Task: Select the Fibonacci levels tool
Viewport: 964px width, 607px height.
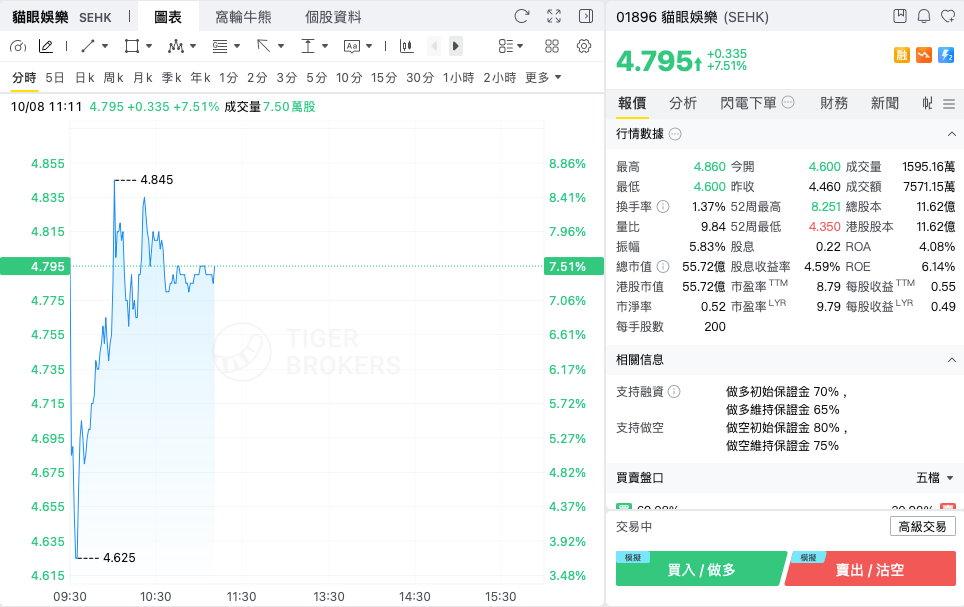Action: (219, 46)
